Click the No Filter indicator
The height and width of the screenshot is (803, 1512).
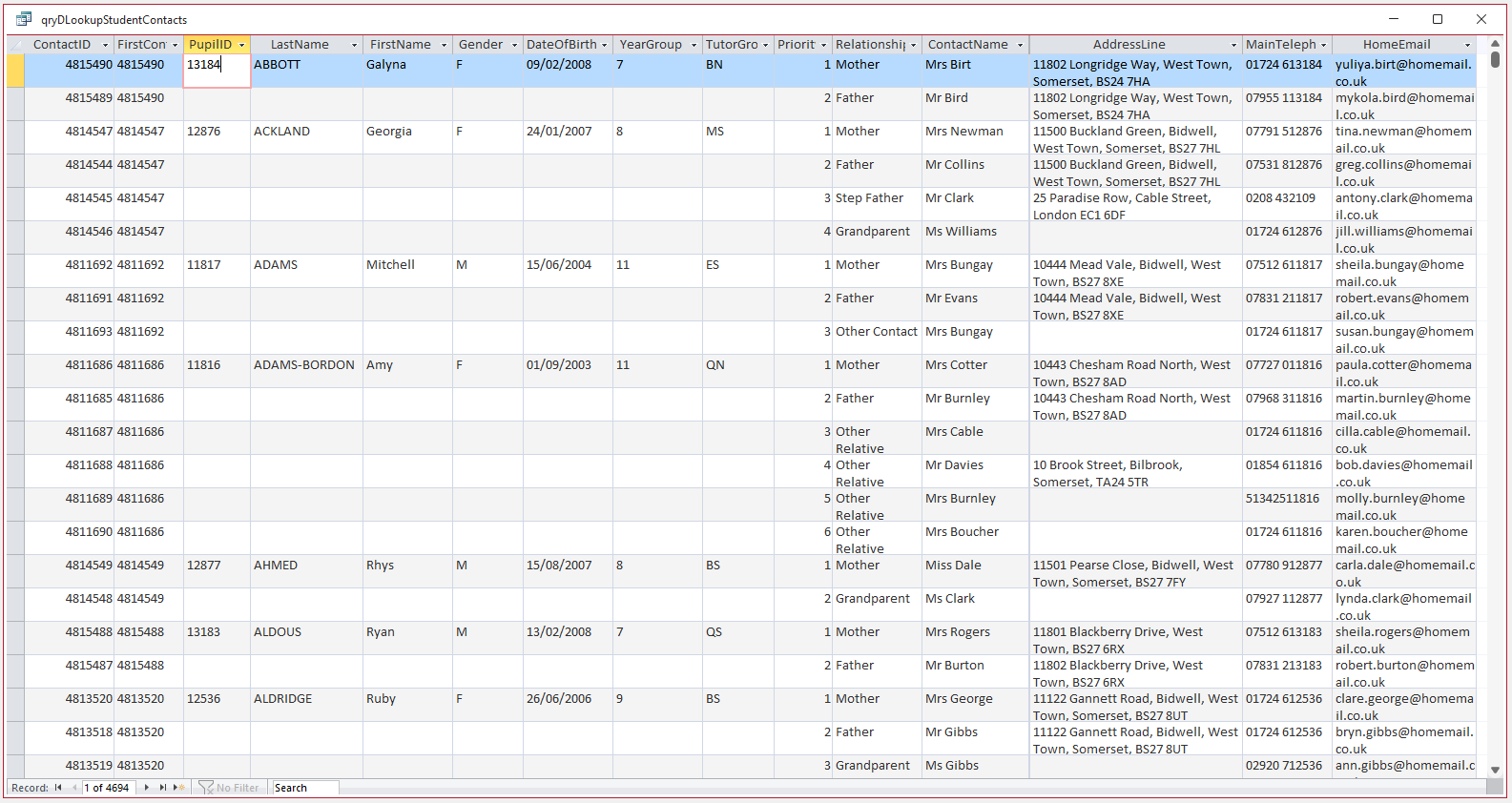pyautogui.click(x=229, y=788)
